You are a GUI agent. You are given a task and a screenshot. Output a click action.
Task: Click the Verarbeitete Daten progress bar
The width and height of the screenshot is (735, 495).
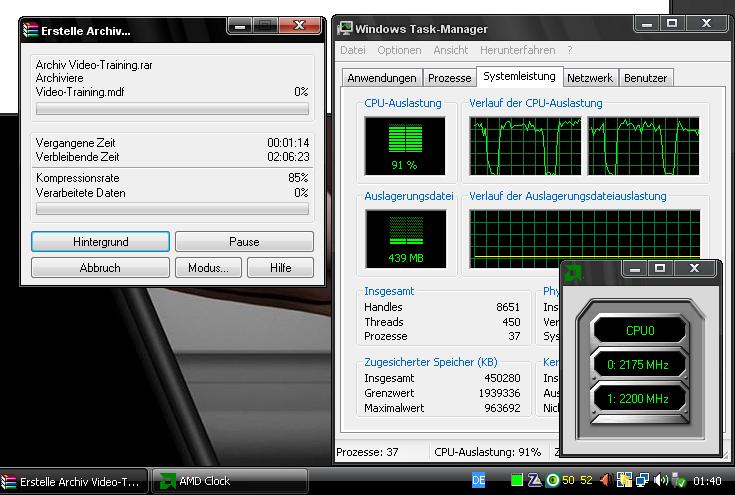[x=172, y=209]
